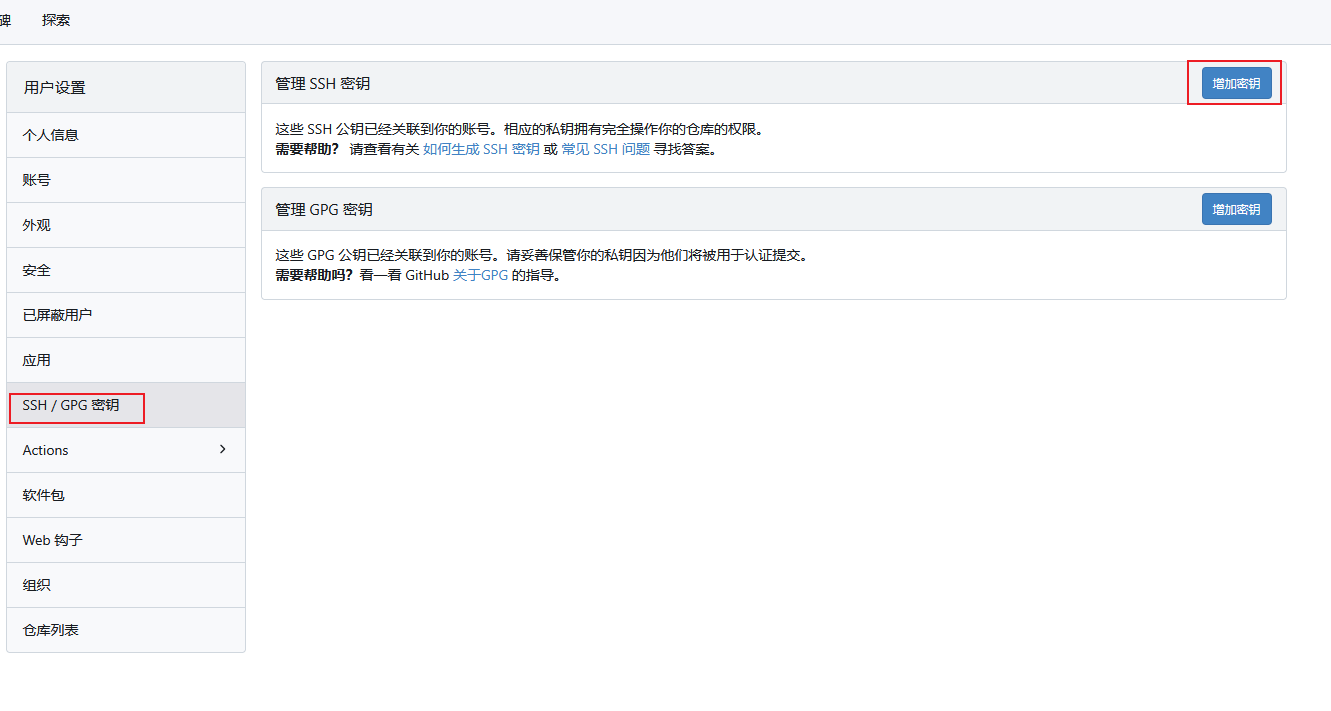Screen dimensions: 1331x711
Task: Open the 账号 settings page
Action: 37,180
